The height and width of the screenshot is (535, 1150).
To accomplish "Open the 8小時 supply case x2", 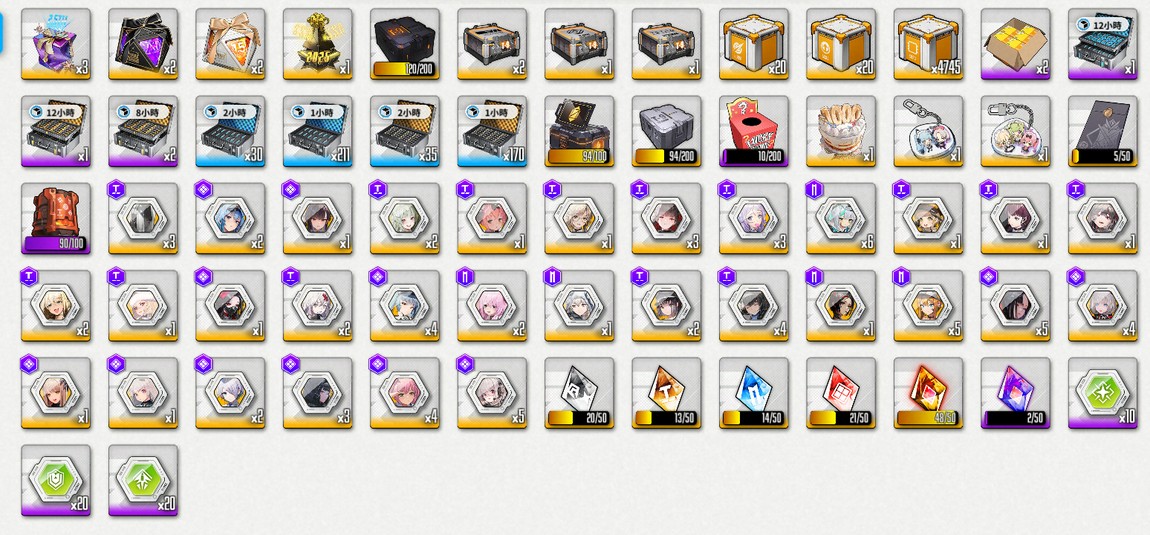I will [x=143, y=131].
